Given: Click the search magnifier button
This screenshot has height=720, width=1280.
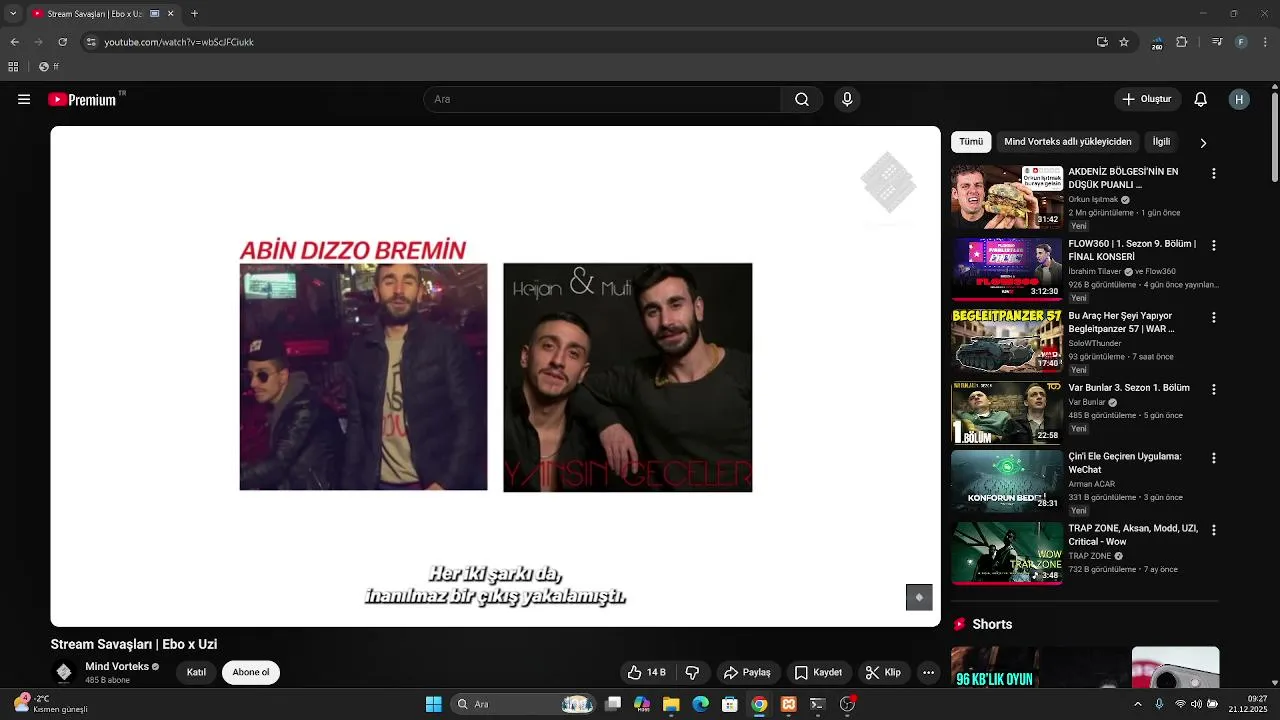Looking at the screenshot, I should (x=802, y=99).
